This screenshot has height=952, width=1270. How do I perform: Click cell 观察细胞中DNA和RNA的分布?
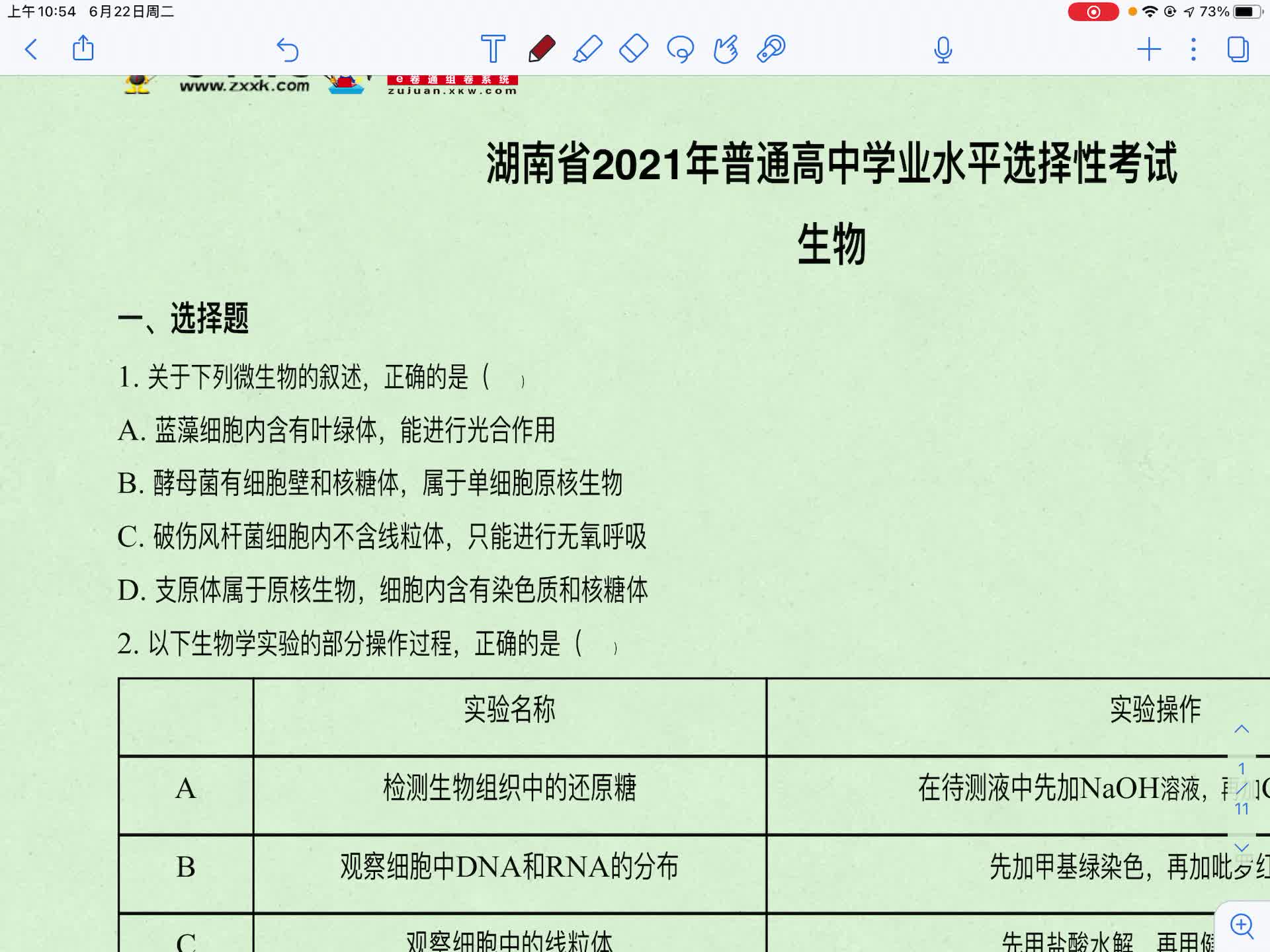tap(509, 867)
